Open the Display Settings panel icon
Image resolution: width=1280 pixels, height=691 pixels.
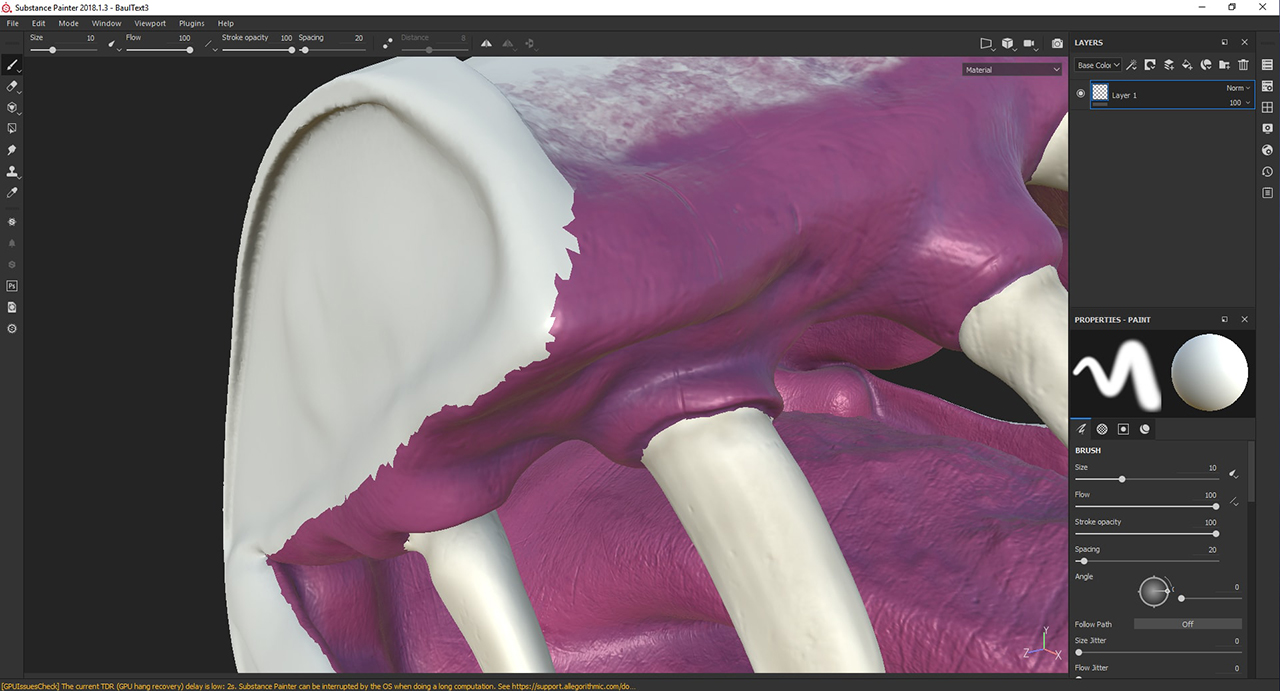pos(1268,128)
